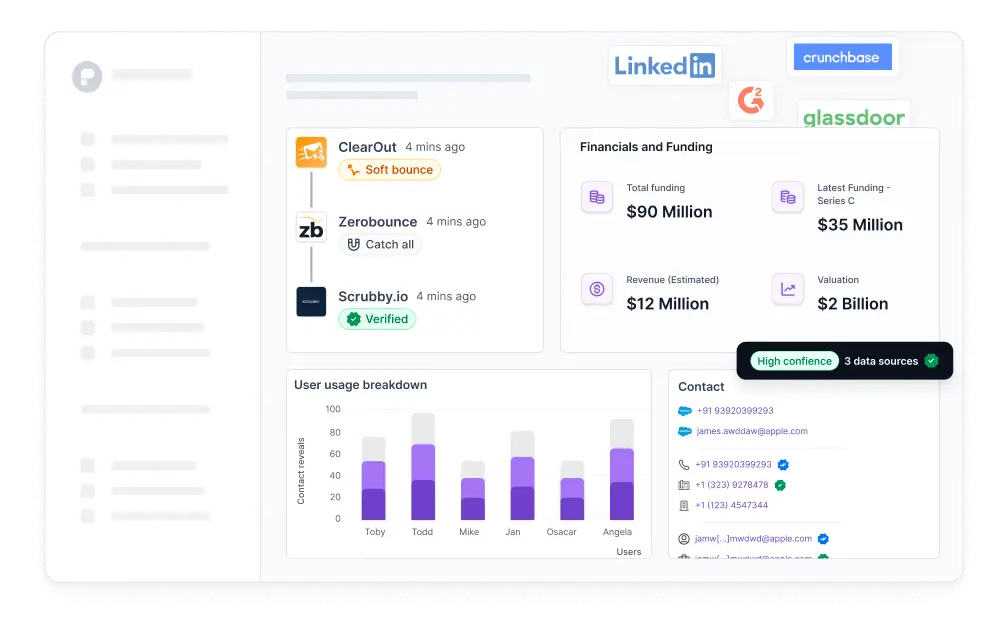Image resolution: width=1008 pixels, height=640 pixels.
Task: Click the +1 (323) 9278478 phone number
Action: [x=731, y=485]
